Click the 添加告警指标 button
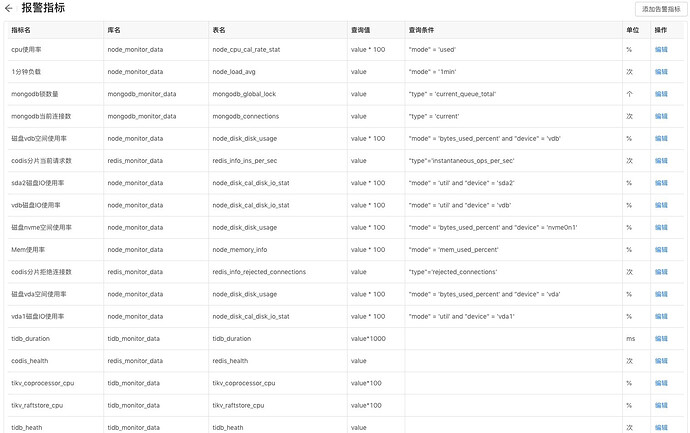 tap(661, 9)
